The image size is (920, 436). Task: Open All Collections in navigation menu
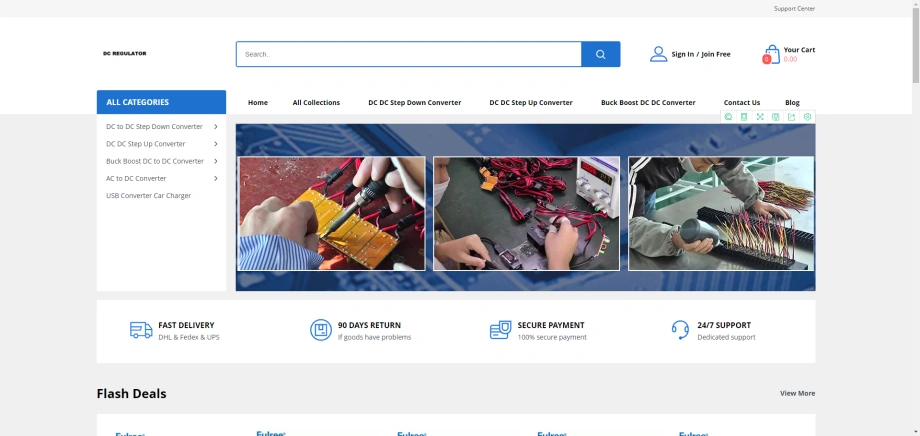coord(316,103)
